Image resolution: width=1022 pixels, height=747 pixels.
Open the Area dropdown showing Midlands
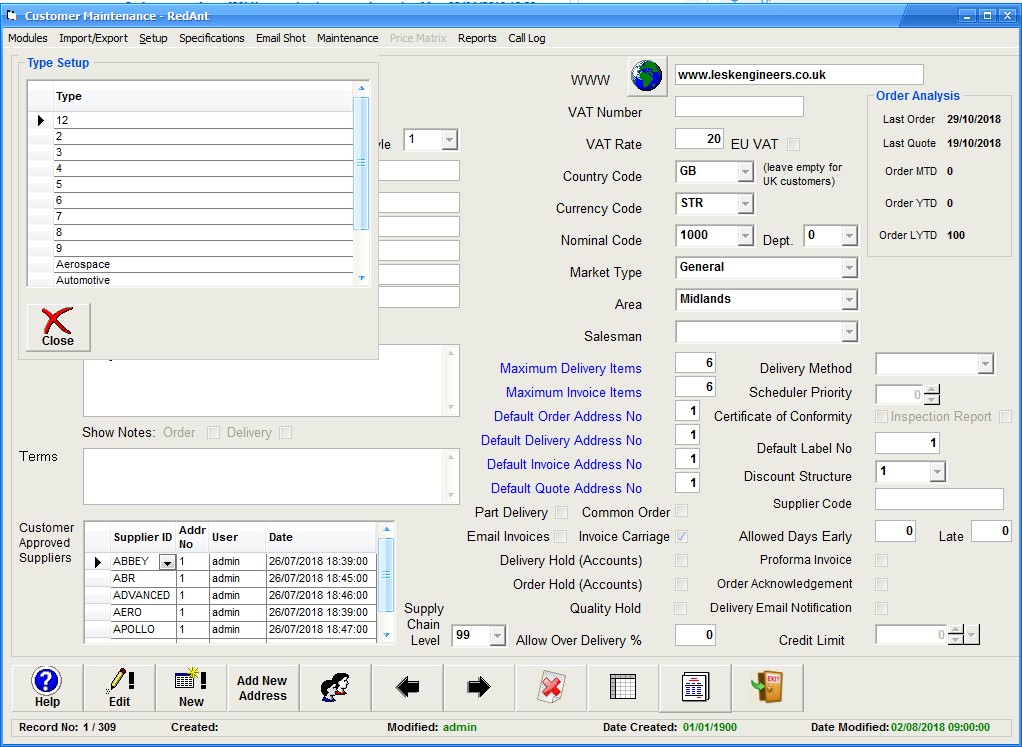coord(849,300)
